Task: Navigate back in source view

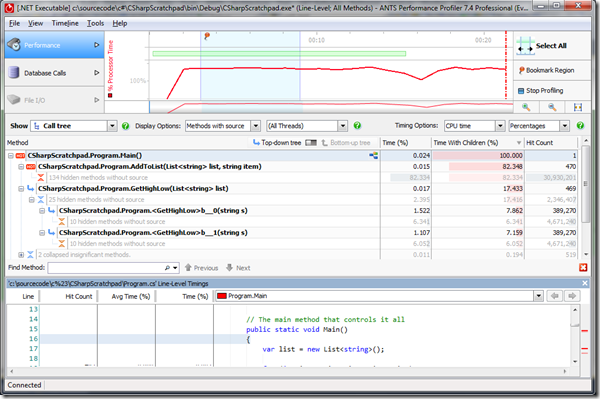Action: [555, 296]
